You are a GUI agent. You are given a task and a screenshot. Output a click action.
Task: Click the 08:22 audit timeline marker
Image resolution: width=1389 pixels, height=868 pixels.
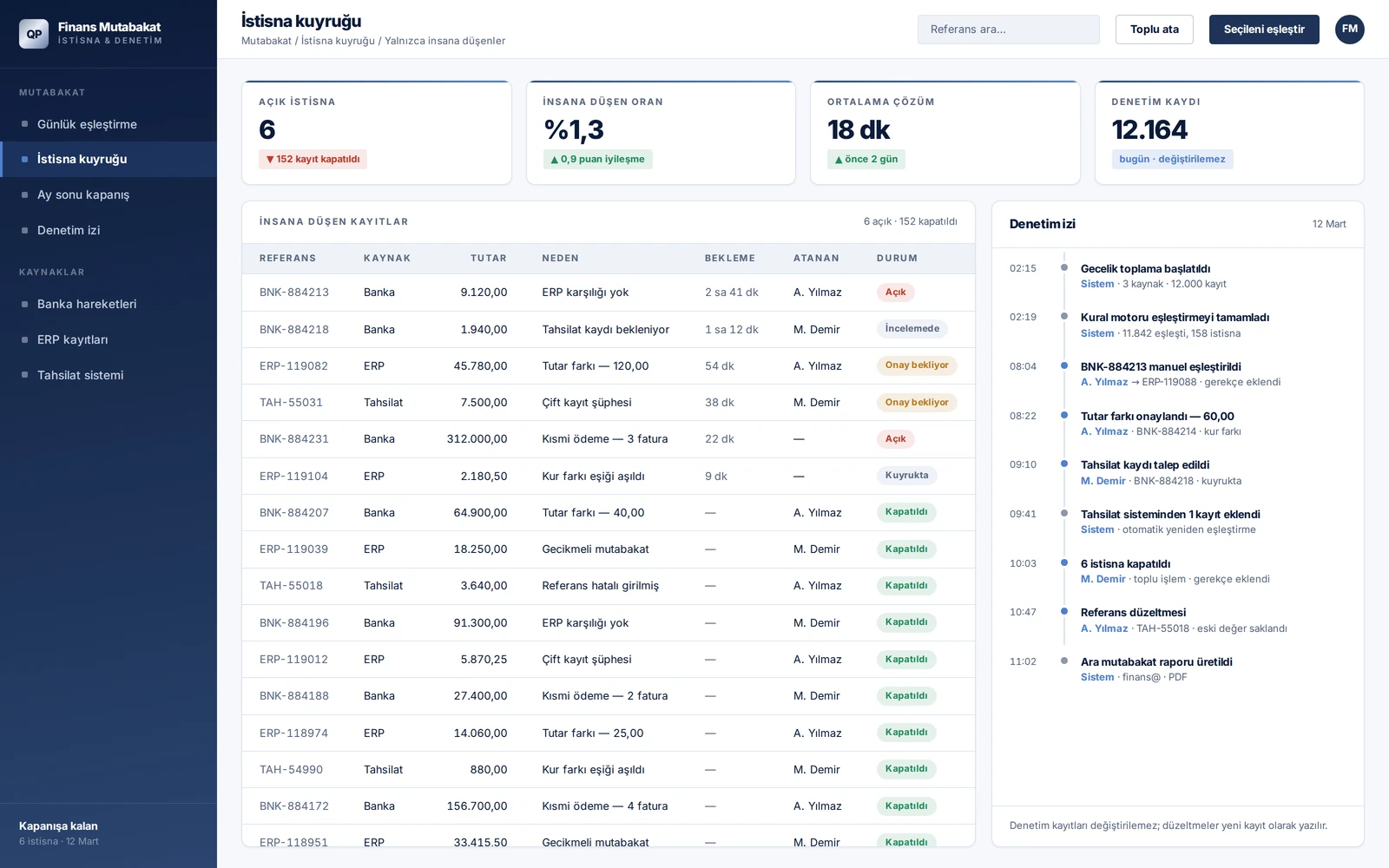click(1064, 415)
